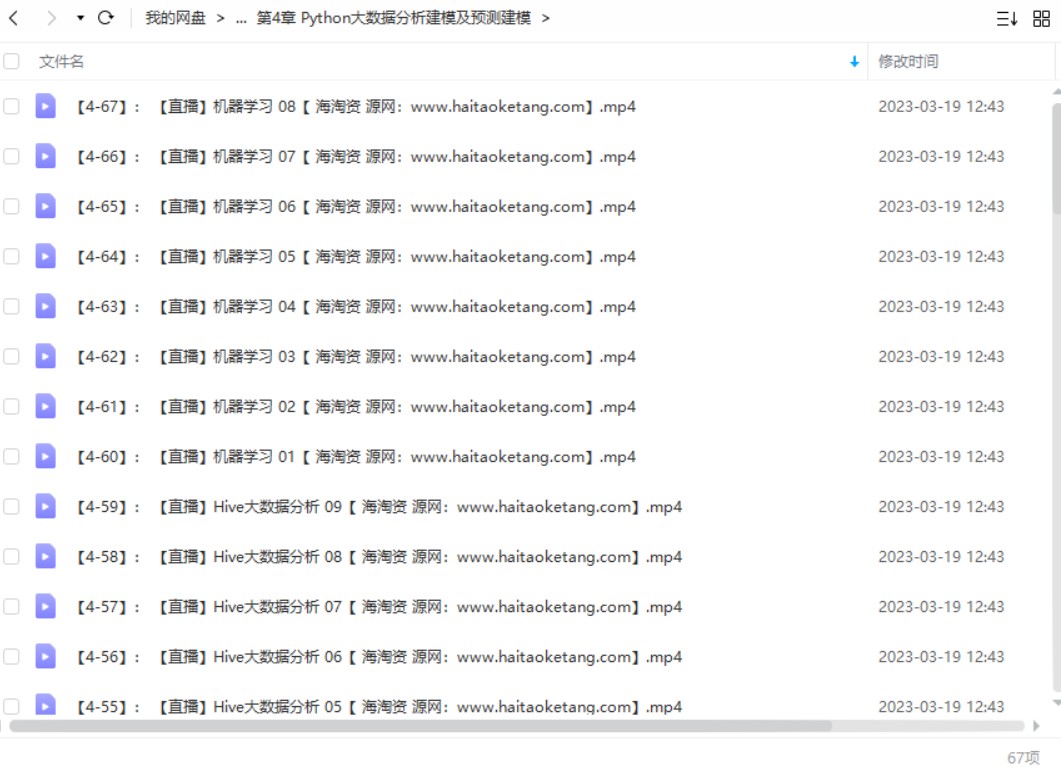1061x773 pixels.
Task: Sort by 修改时间 column header
Action: (x=908, y=62)
